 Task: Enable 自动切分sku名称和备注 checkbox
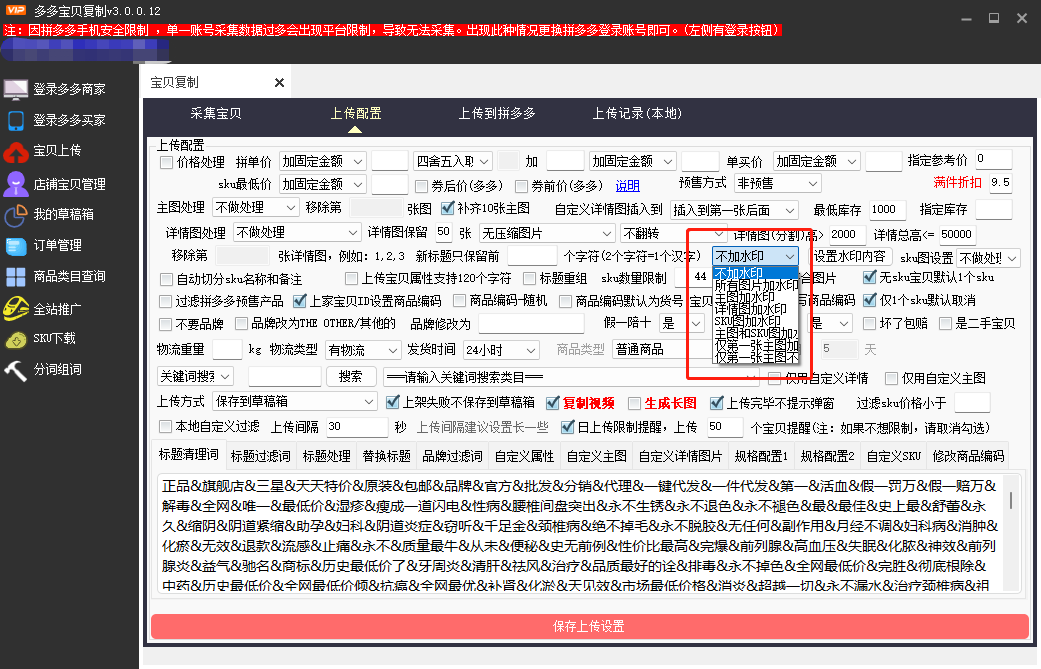point(166,279)
